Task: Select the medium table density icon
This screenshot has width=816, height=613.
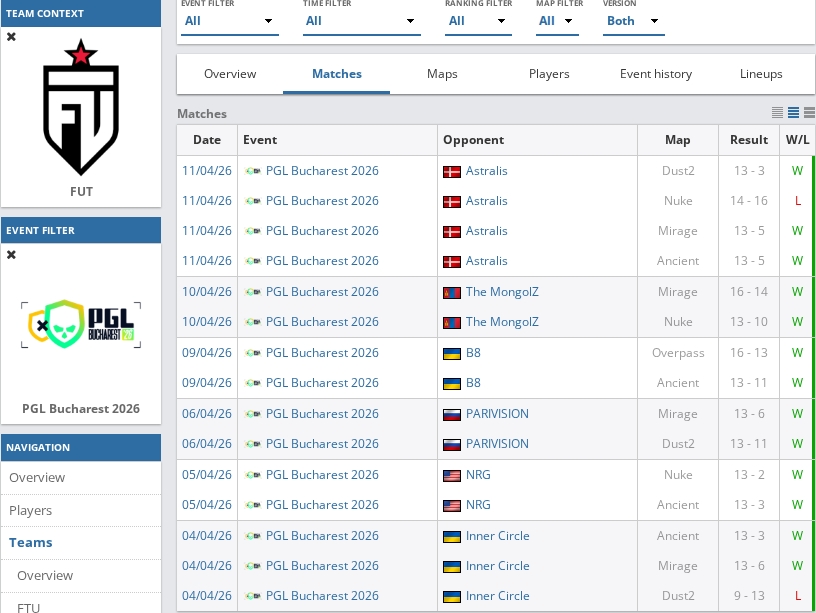Action: pyautogui.click(x=794, y=112)
